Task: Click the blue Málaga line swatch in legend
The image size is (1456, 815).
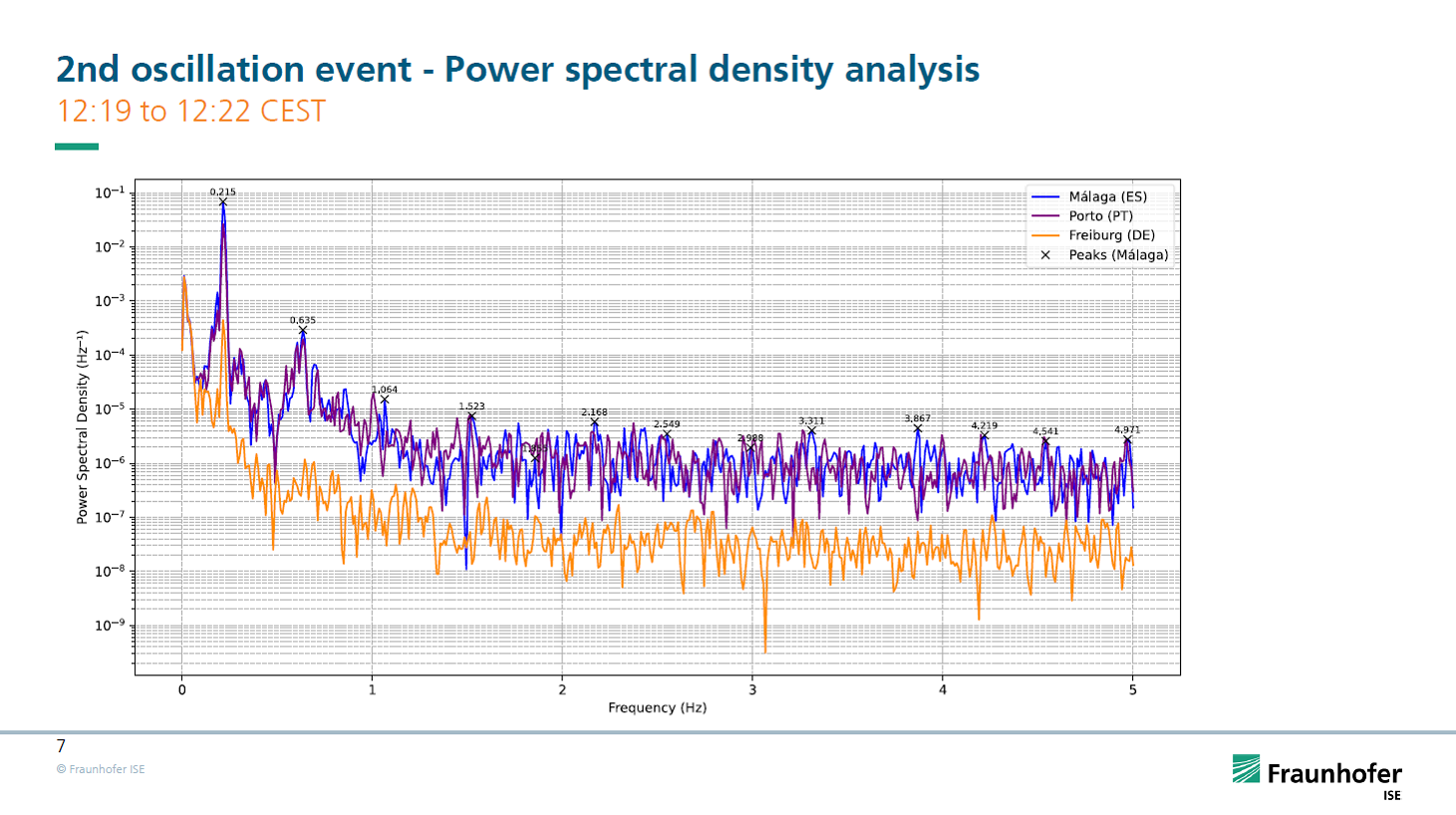Action: [x=1045, y=197]
